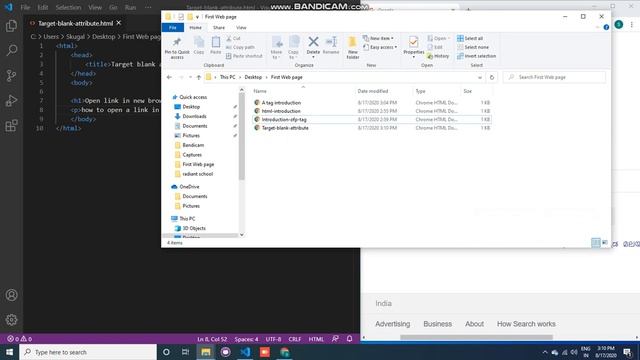Click the Copy ribbon icon

[x=199, y=45]
